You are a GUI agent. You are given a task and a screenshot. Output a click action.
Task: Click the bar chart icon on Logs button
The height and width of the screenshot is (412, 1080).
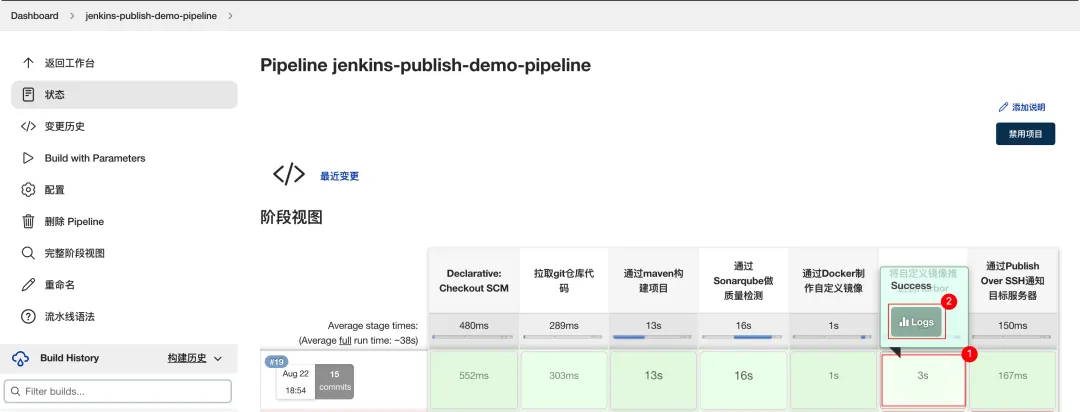pyautogui.click(x=904, y=322)
